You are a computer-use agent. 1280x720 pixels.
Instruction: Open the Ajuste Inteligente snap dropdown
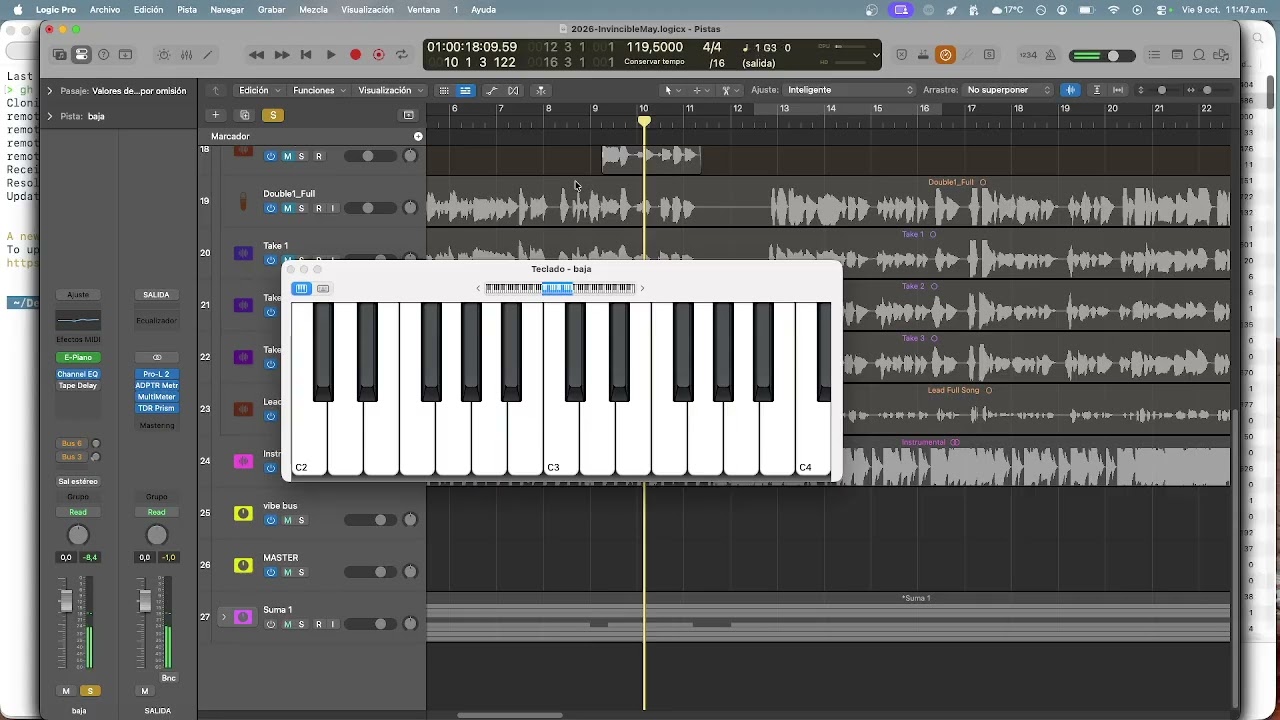point(850,90)
